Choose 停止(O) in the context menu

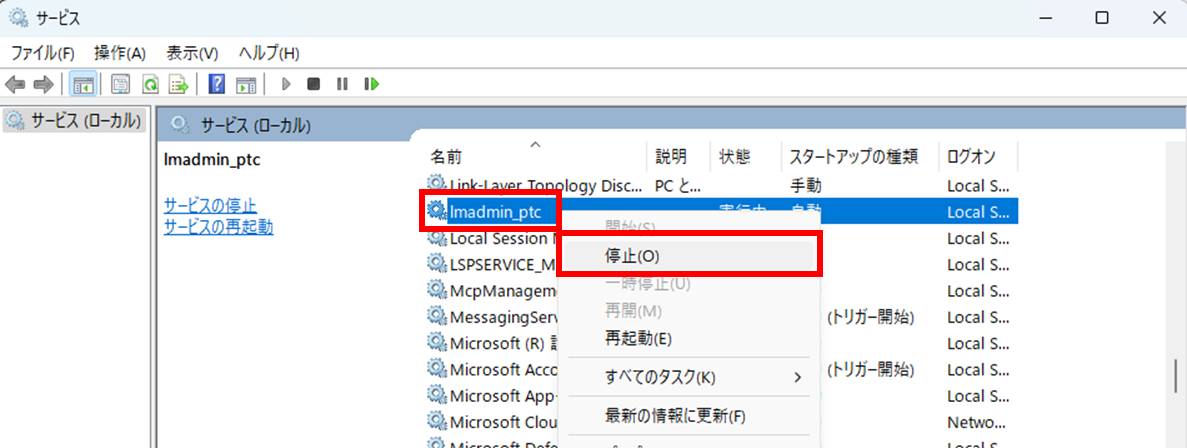tap(632, 255)
